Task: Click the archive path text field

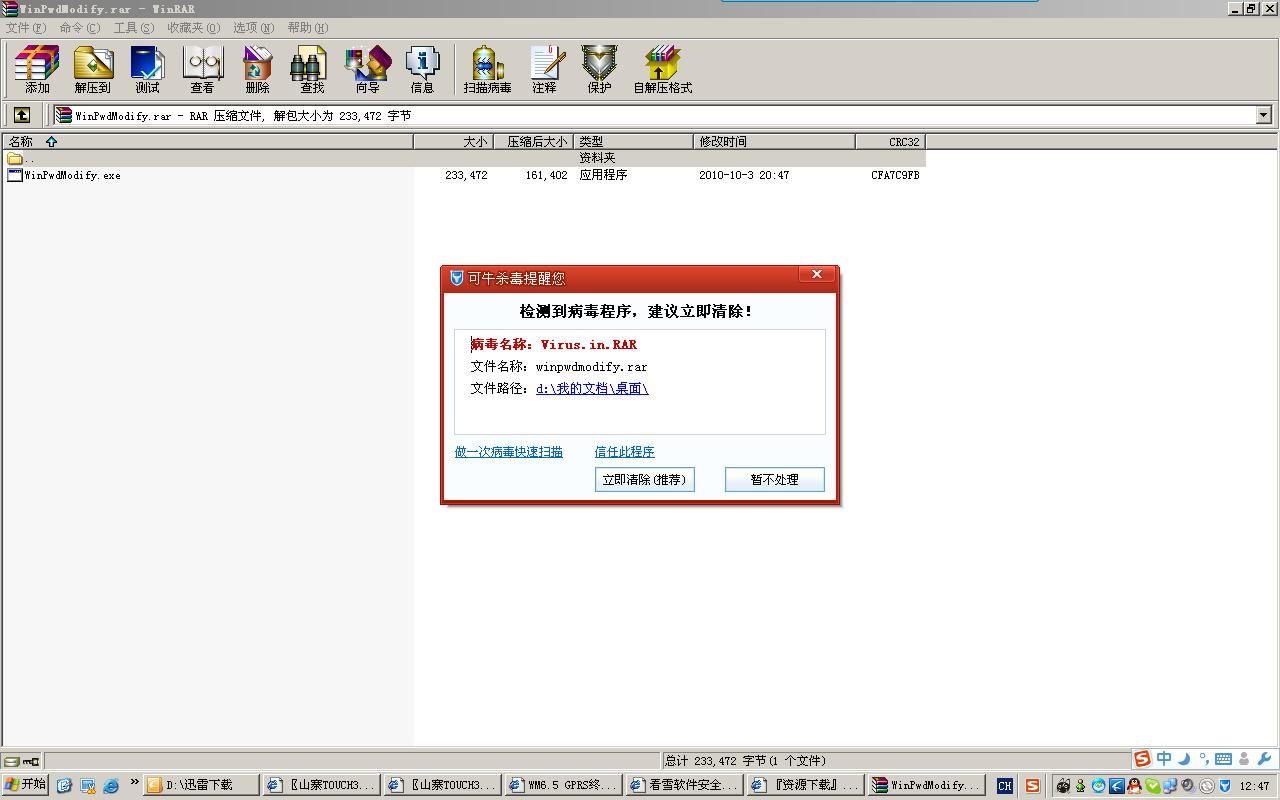Action: [x=654, y=115]
